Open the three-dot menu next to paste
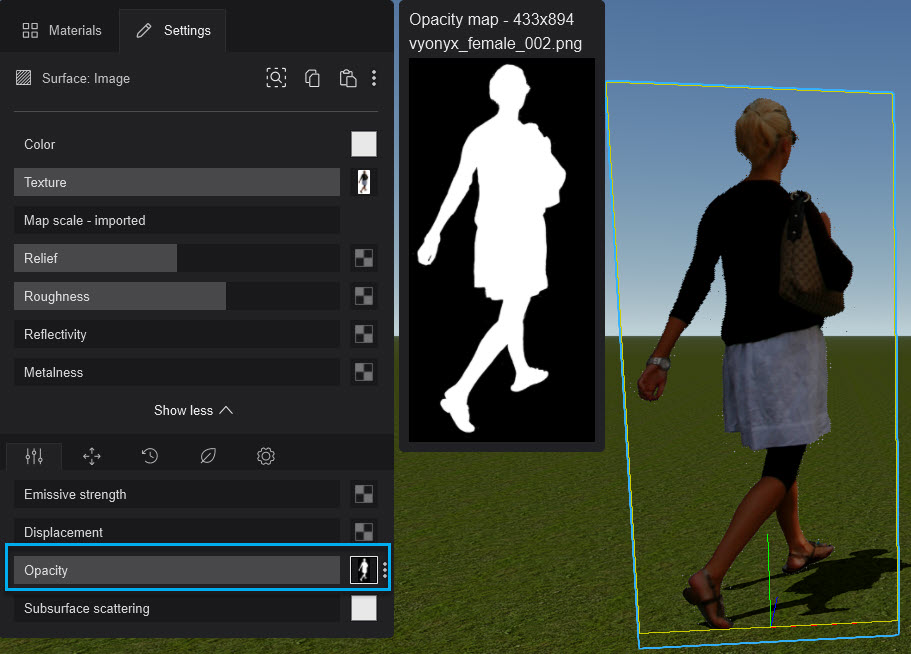The image size is (911, 654). tap(374, 78)
